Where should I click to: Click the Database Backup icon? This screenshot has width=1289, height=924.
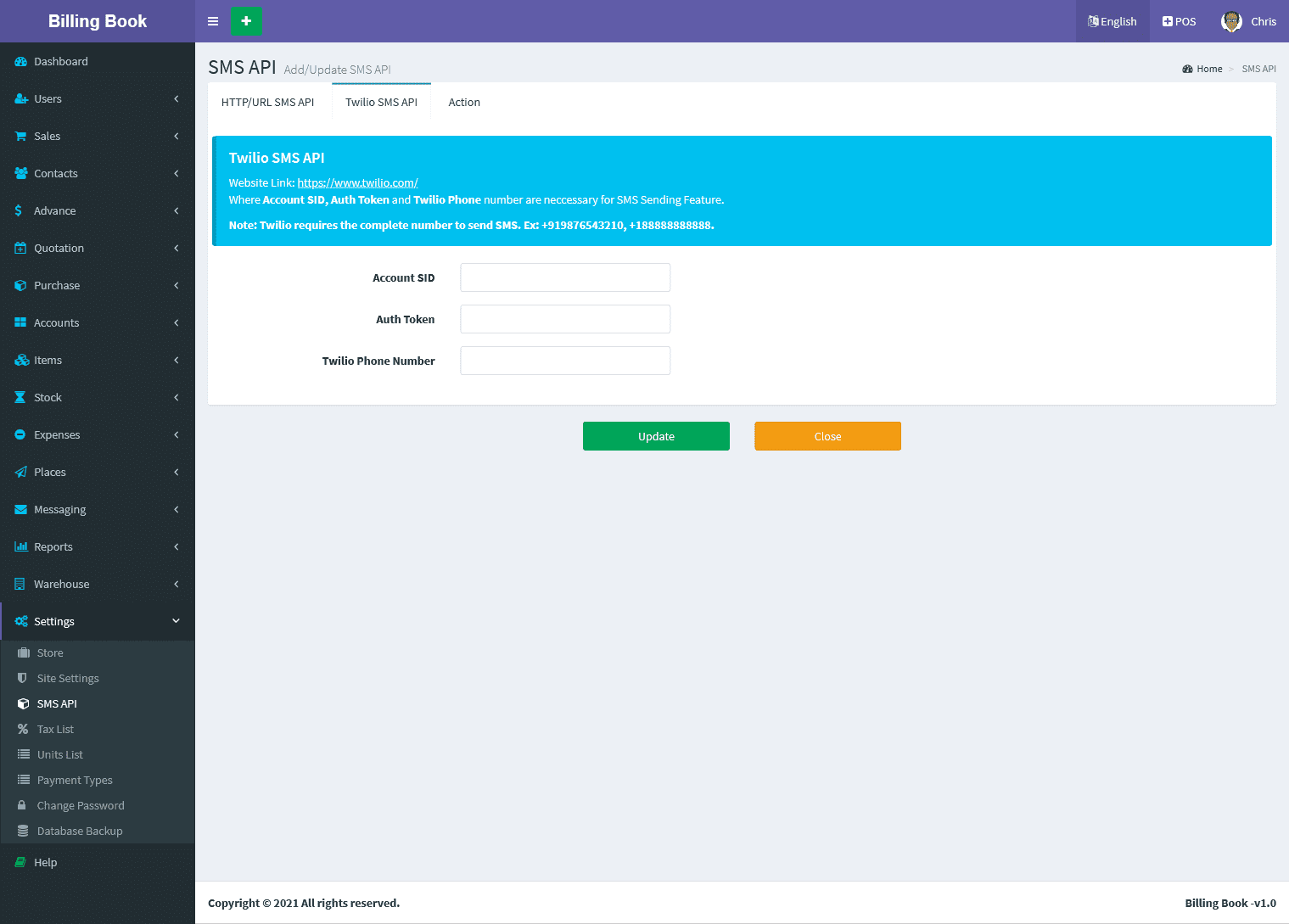[x=23, y=831]
